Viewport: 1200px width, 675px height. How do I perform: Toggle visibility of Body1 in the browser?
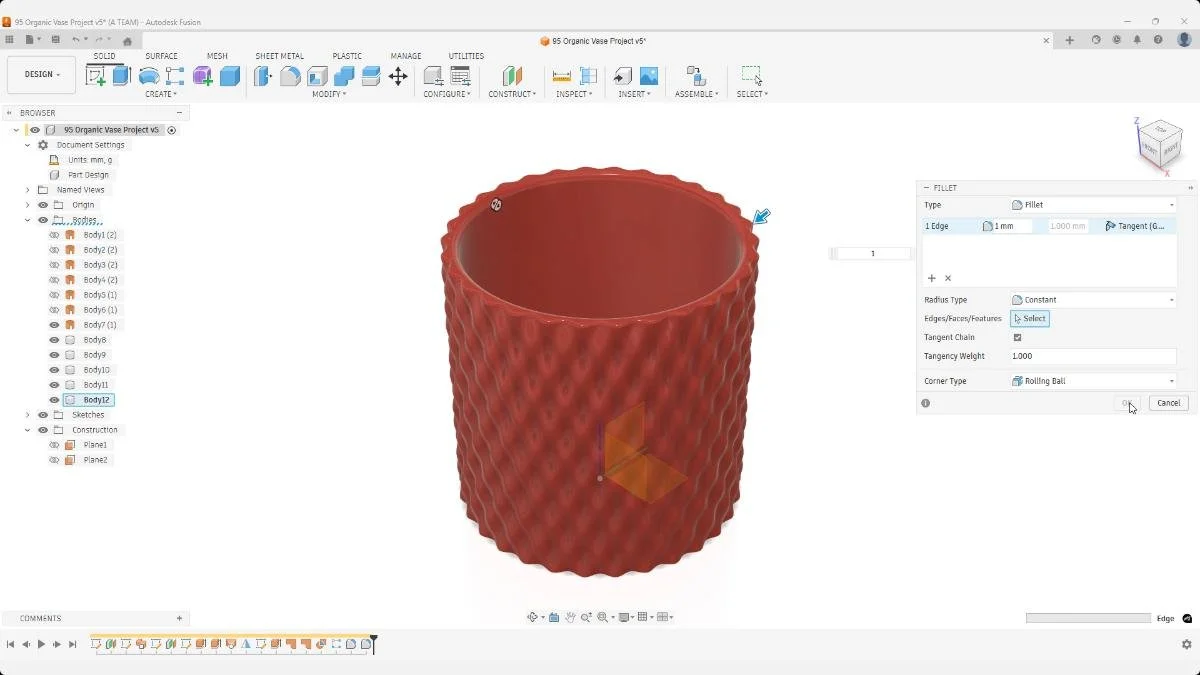pos(54,234)
